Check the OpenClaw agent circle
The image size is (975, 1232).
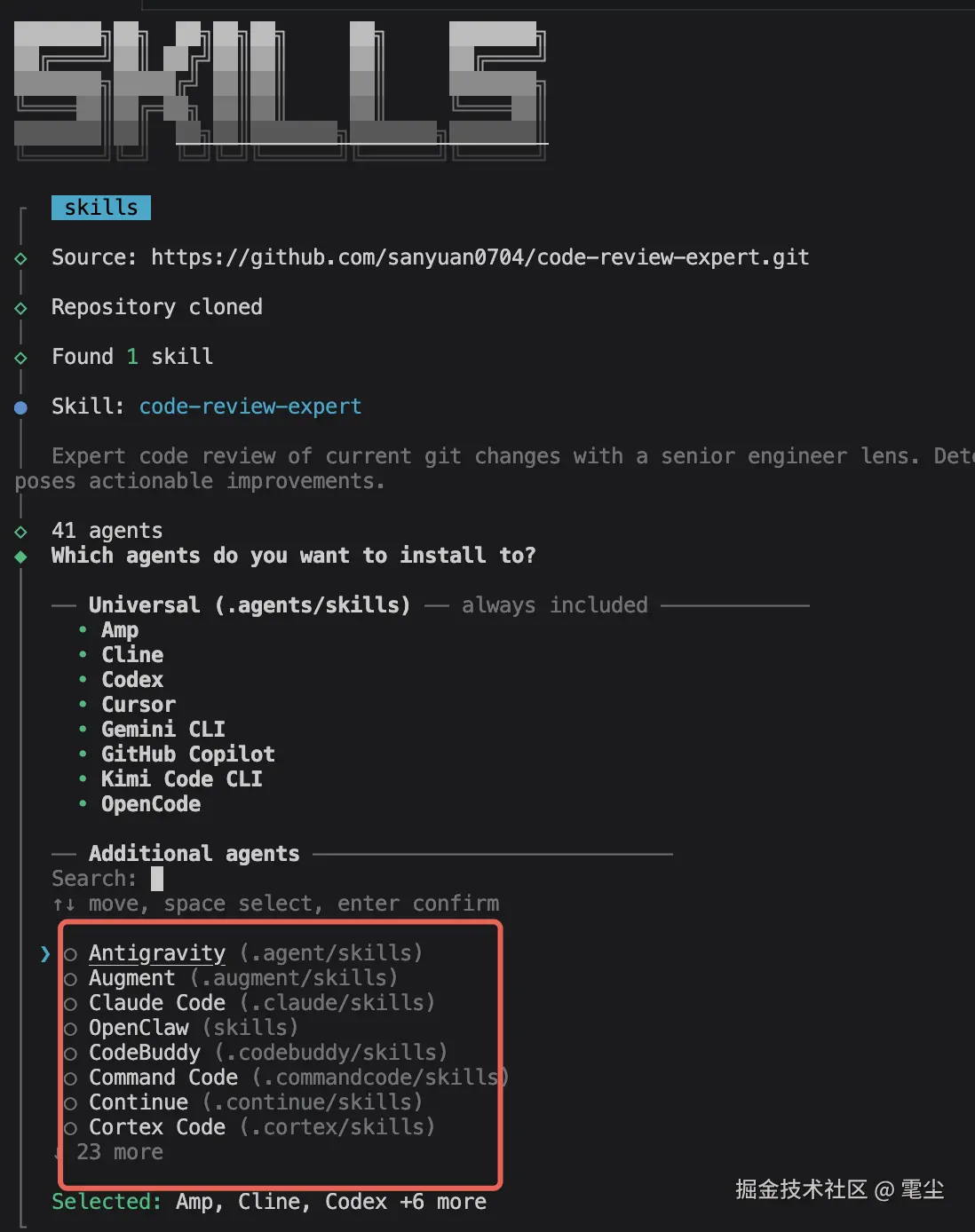click(x=71, y=1030)
